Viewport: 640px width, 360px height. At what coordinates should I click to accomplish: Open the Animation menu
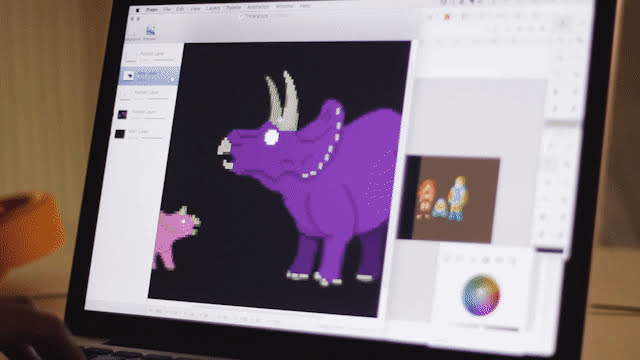point(258,7)
